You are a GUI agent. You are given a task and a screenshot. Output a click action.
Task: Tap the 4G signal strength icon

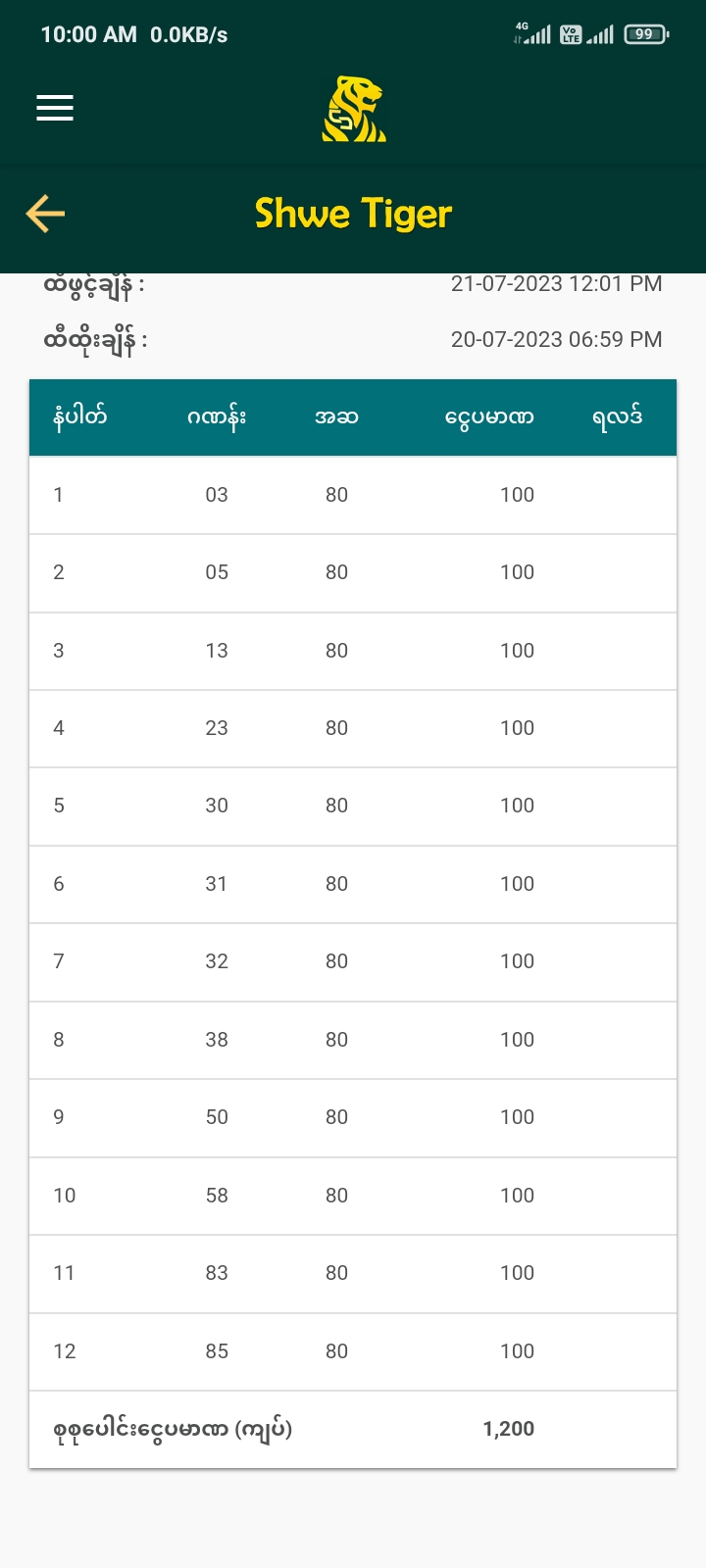coord(532,34)
